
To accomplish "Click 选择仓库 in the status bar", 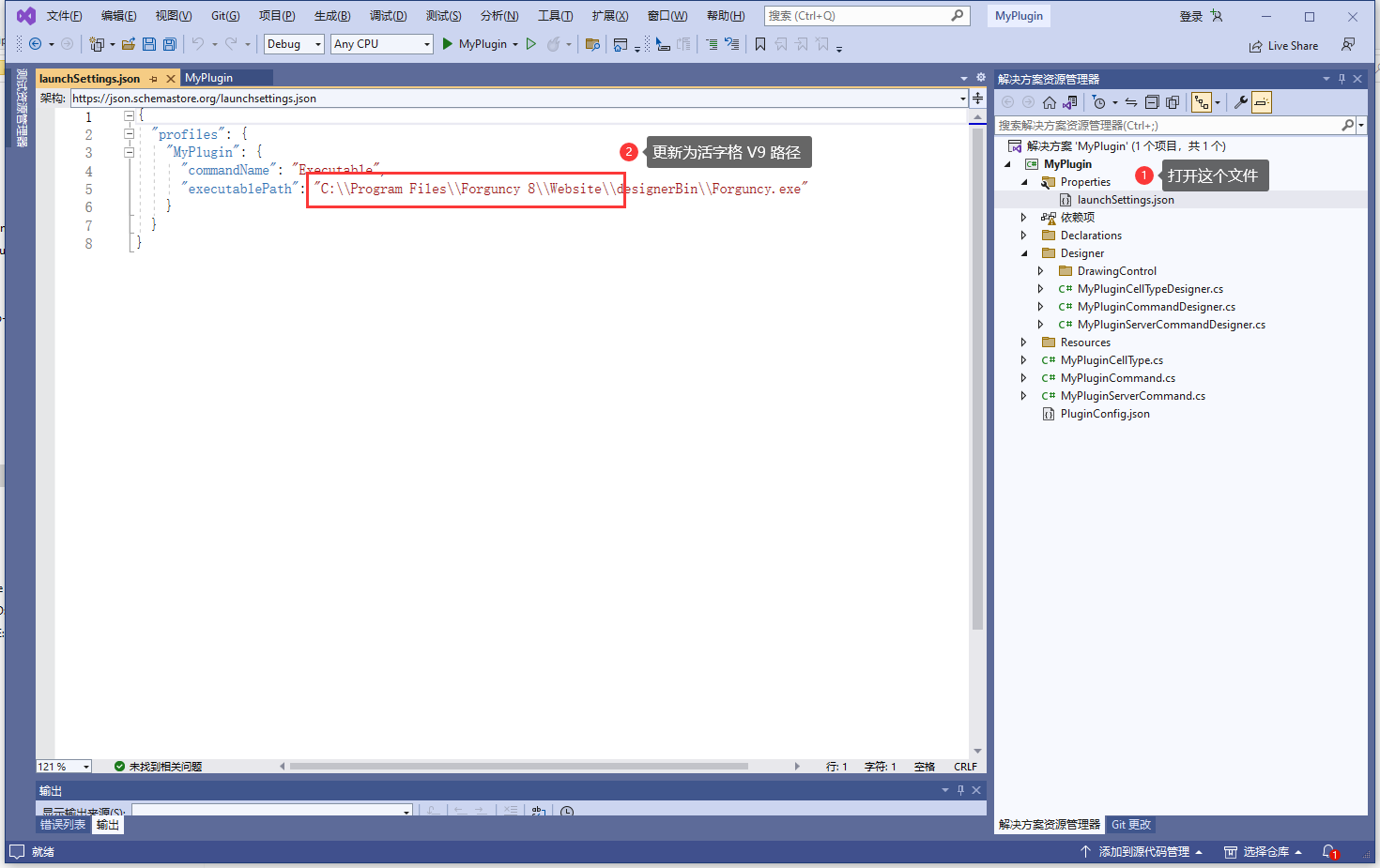I will [x=1264, y=852].
